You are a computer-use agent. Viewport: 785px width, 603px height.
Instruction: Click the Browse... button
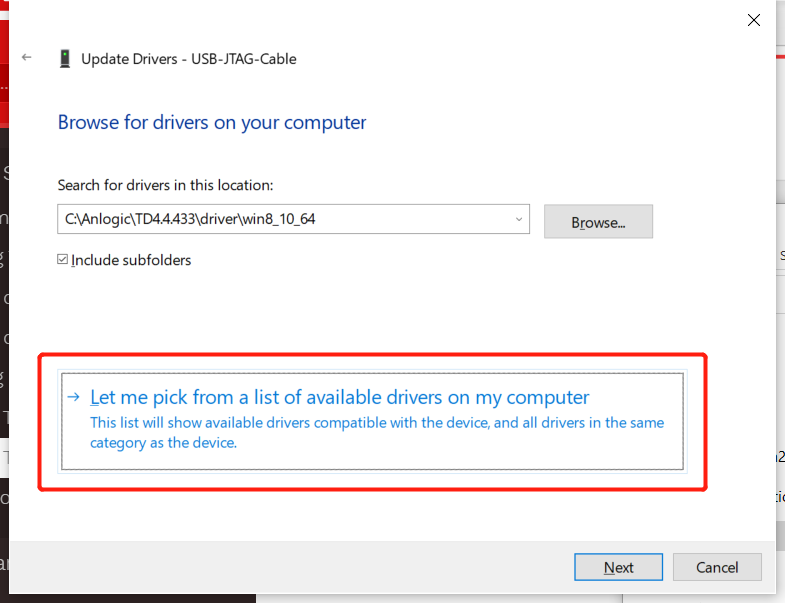[x=598, y=221]
